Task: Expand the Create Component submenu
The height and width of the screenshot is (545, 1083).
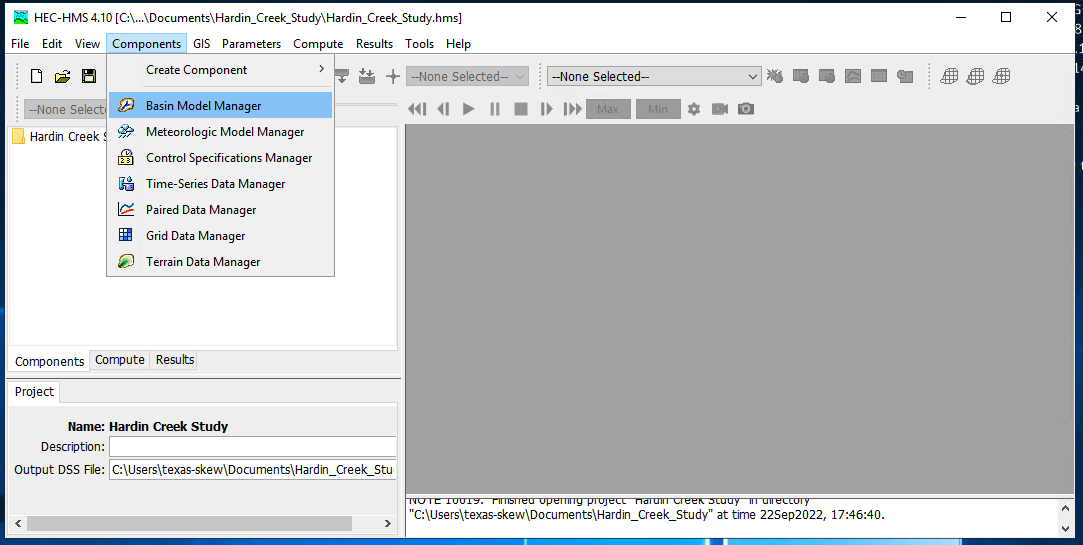Action: 220,70
